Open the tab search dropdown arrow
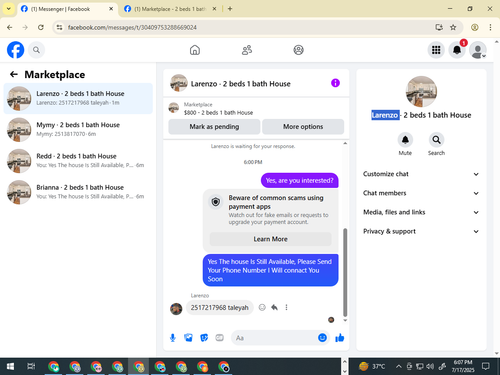 coord(9,9)
